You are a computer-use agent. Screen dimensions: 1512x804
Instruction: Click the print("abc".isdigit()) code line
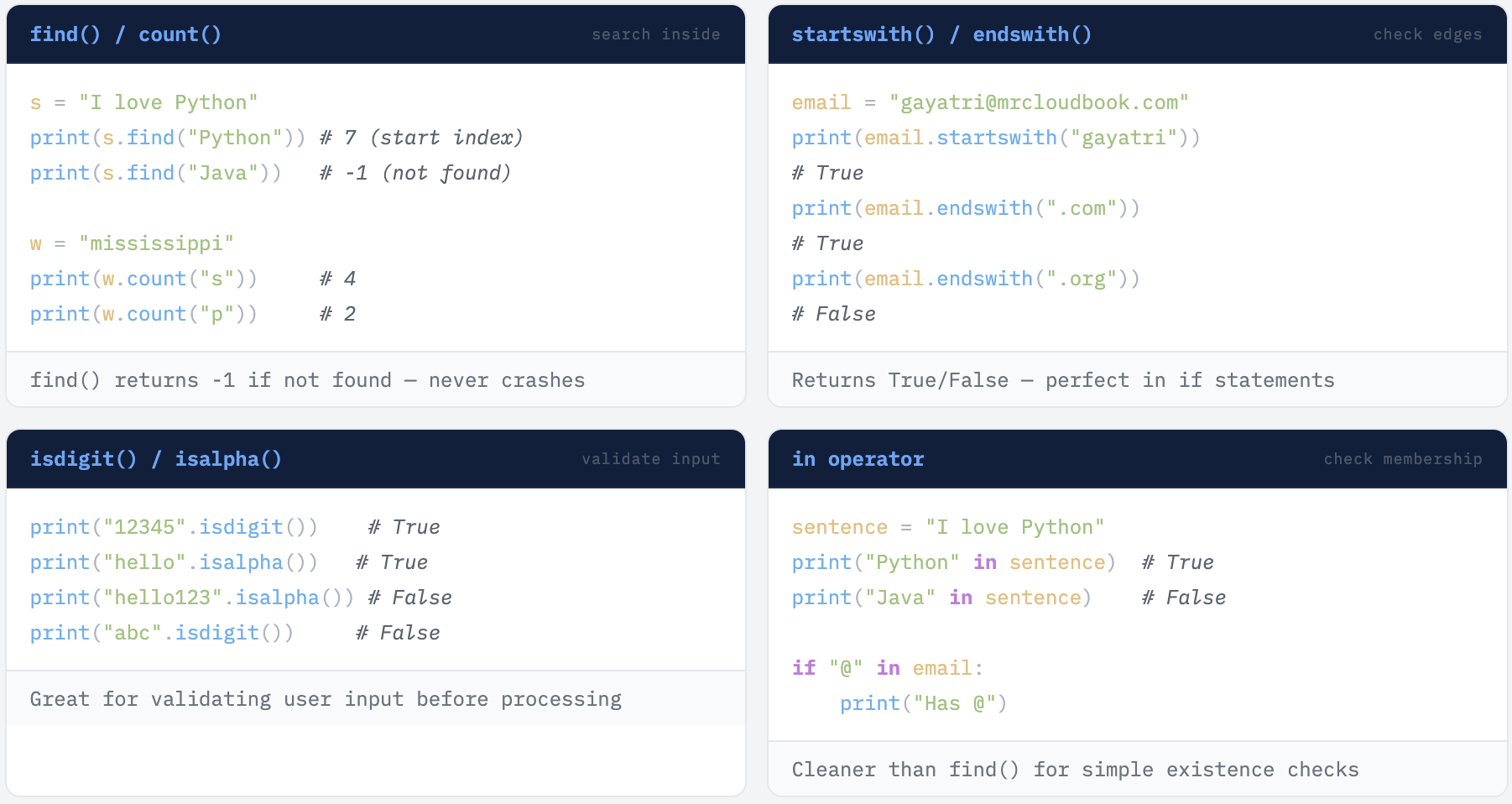162,633
